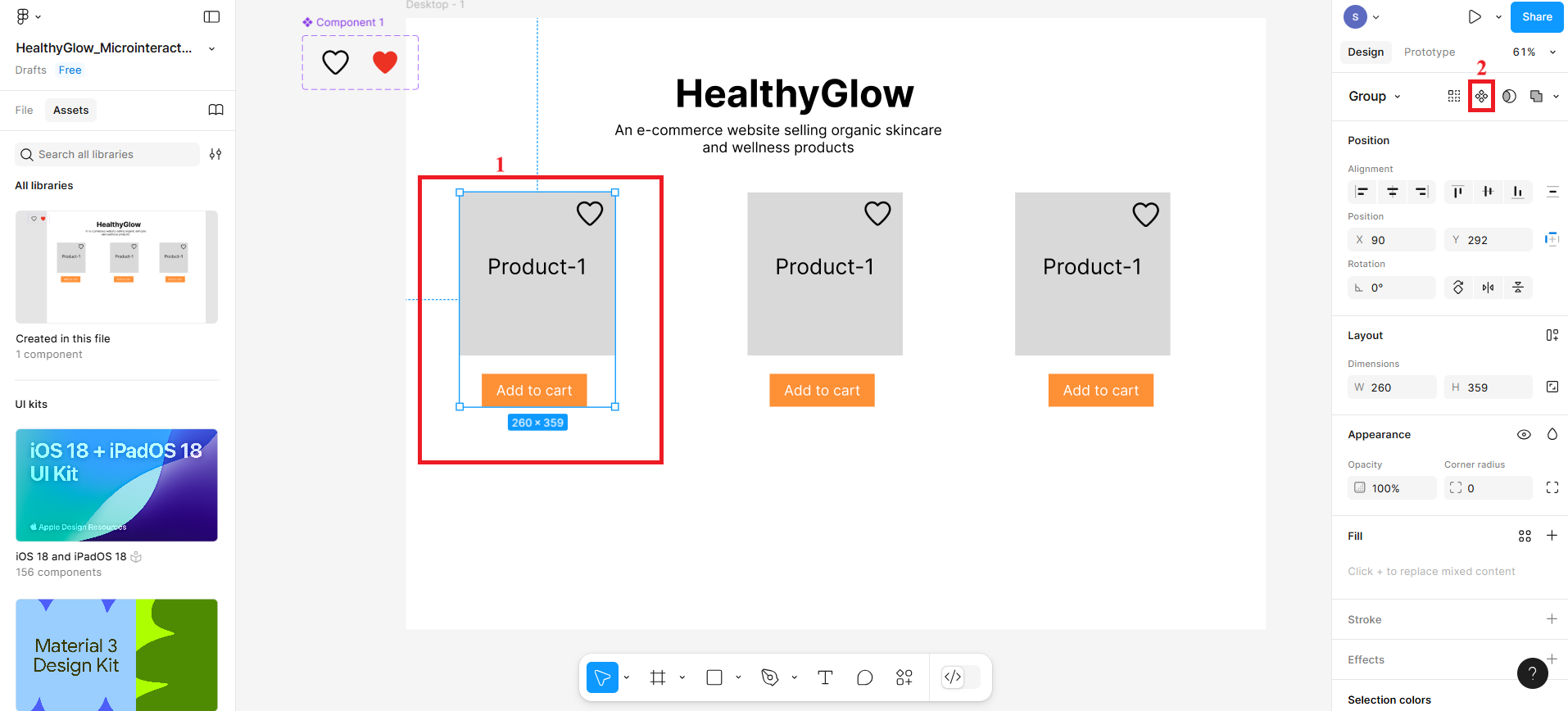Select the Text tool
Screen dimensions: 1568x711
pos(825,677)
